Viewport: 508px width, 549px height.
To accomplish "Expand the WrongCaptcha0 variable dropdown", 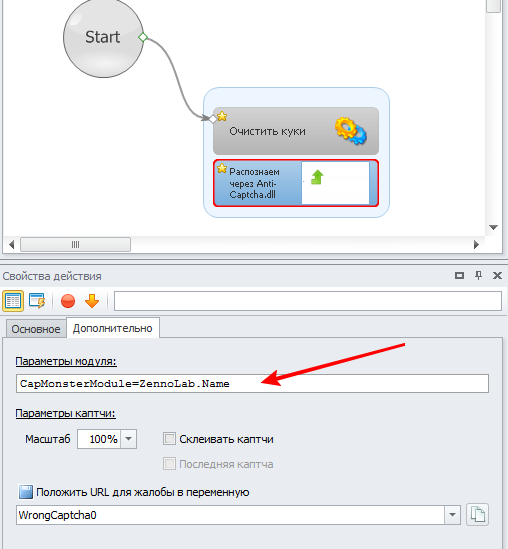I will pyautogui.click(x=452, y=515).
